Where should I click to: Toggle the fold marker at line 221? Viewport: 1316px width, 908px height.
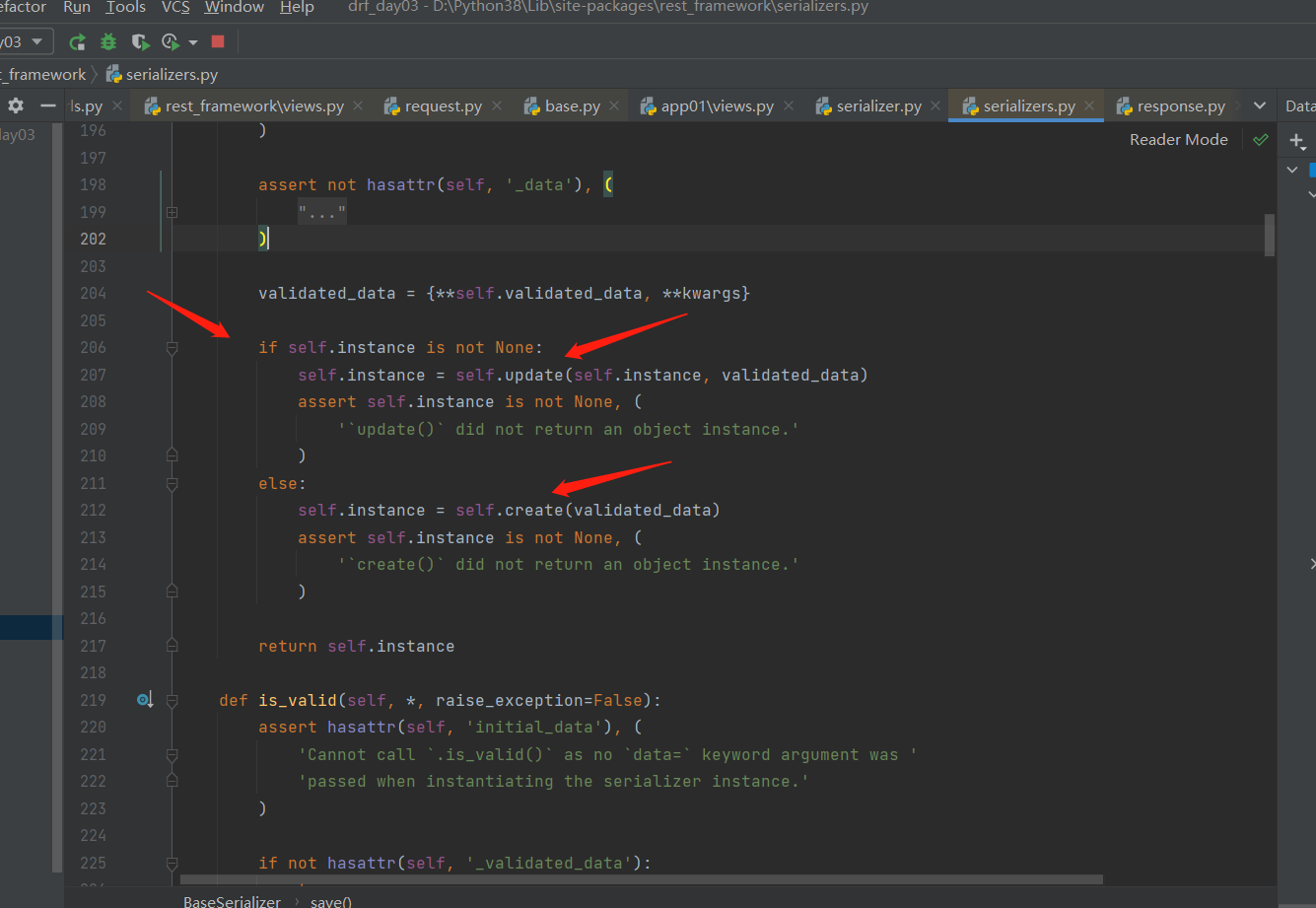pyautogui.click(x=173, y=755)
